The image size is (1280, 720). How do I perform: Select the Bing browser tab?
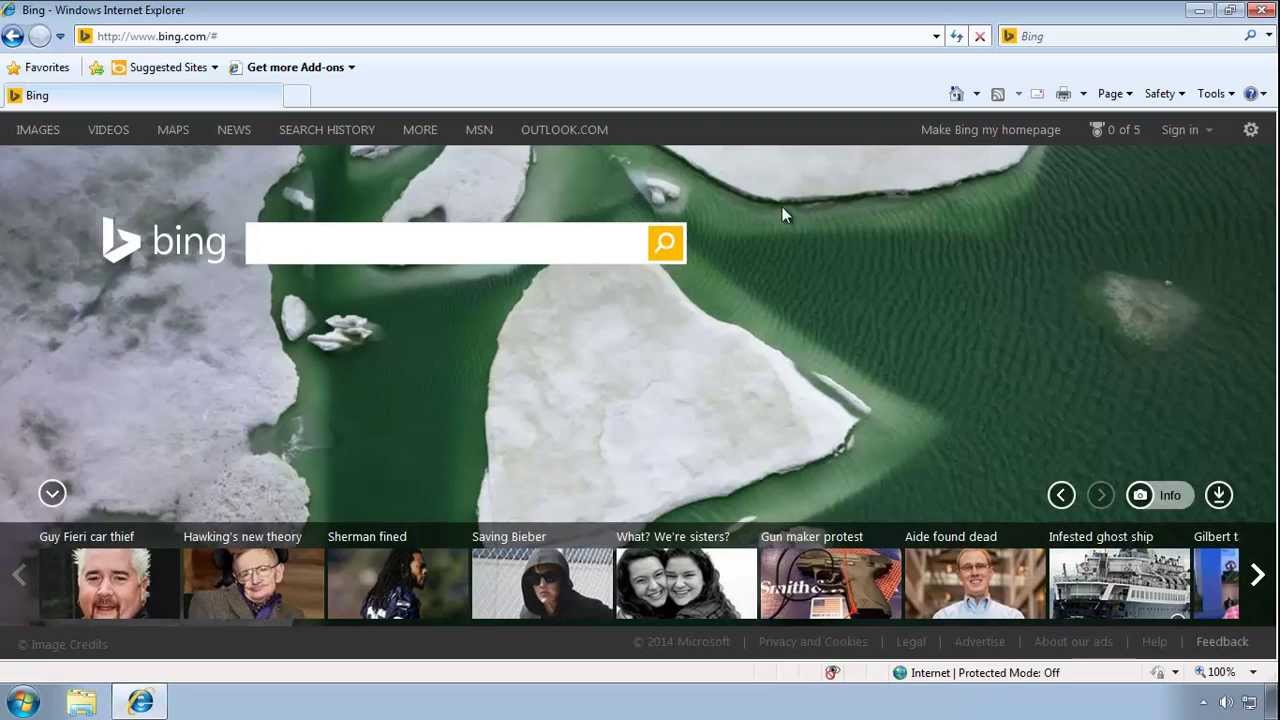pos(142,95)
